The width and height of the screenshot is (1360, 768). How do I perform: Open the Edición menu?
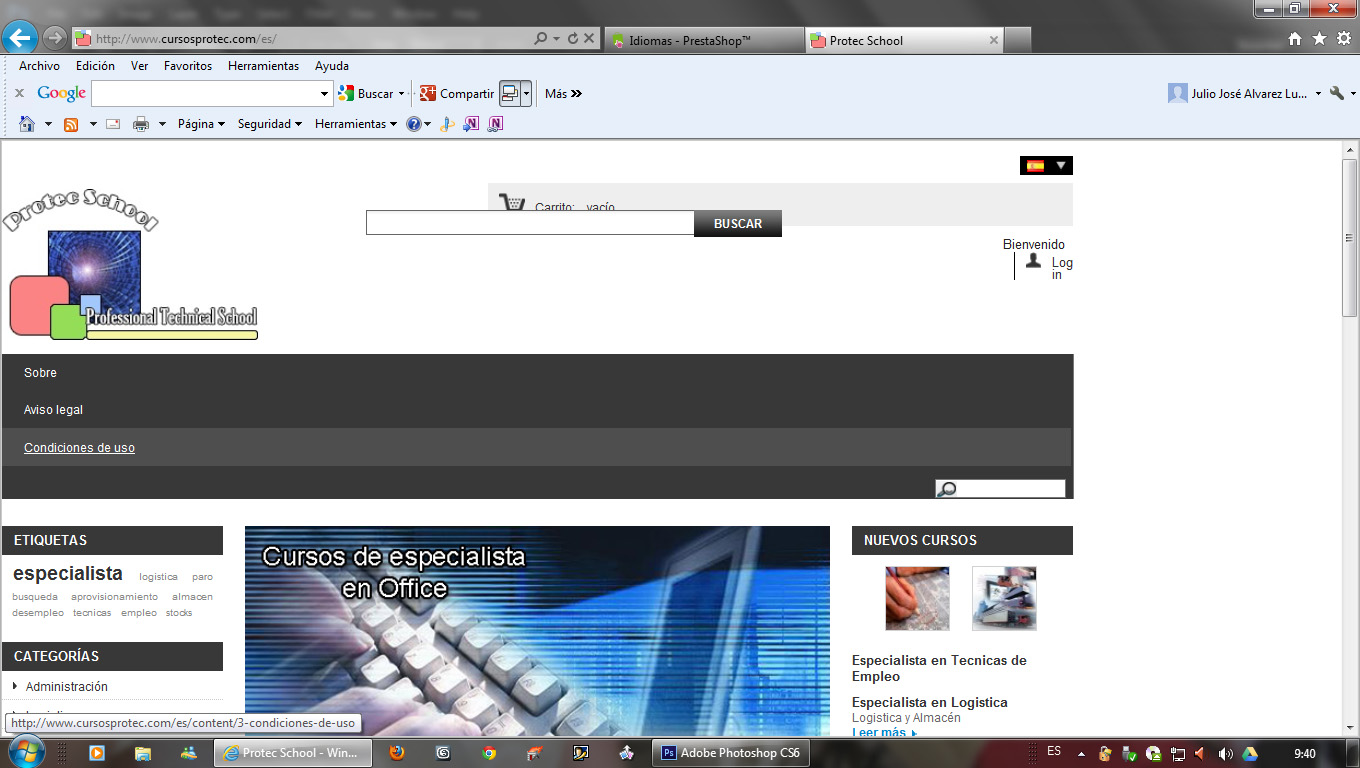point(95,66)
